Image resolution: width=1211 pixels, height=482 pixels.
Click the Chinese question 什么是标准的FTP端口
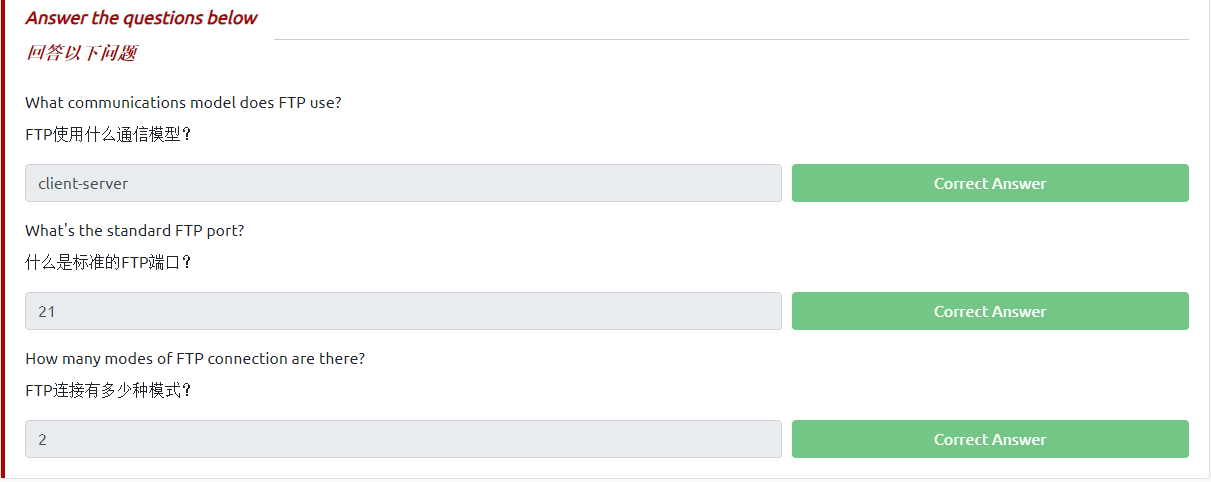[x=108, y=262]
